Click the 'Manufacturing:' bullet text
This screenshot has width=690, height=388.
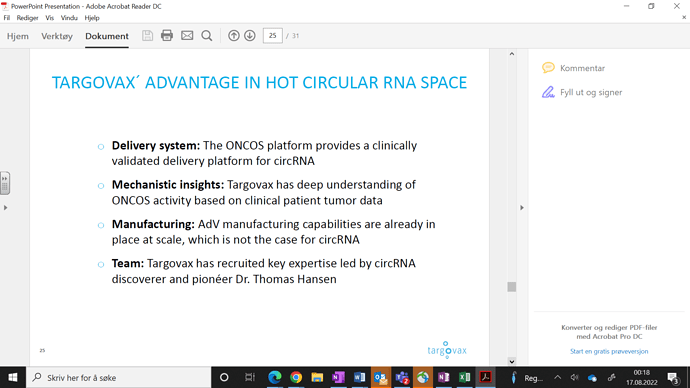[153, 224]
